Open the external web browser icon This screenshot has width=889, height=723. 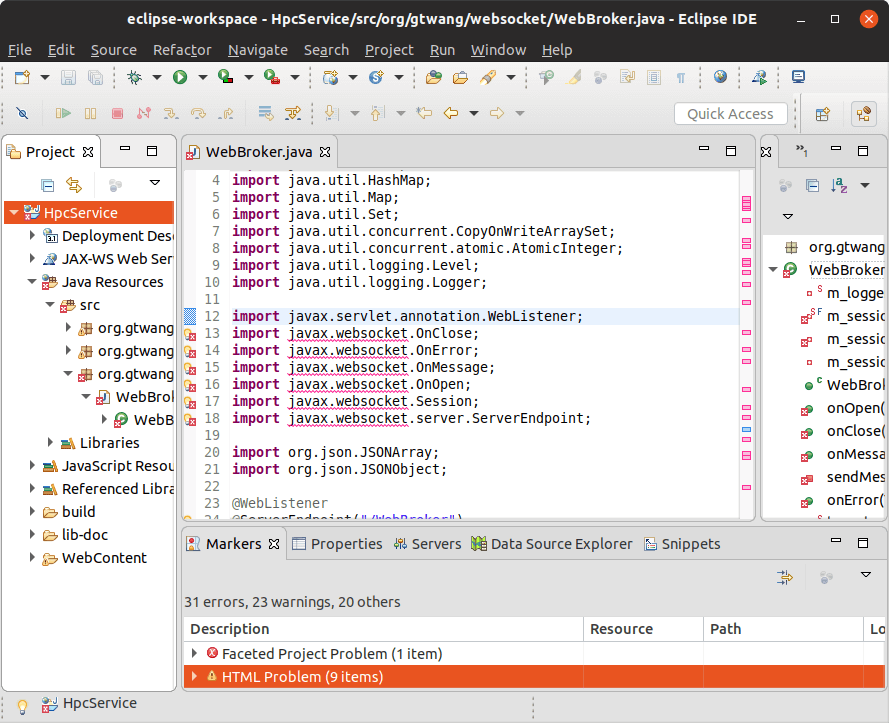tap(719, 77)
